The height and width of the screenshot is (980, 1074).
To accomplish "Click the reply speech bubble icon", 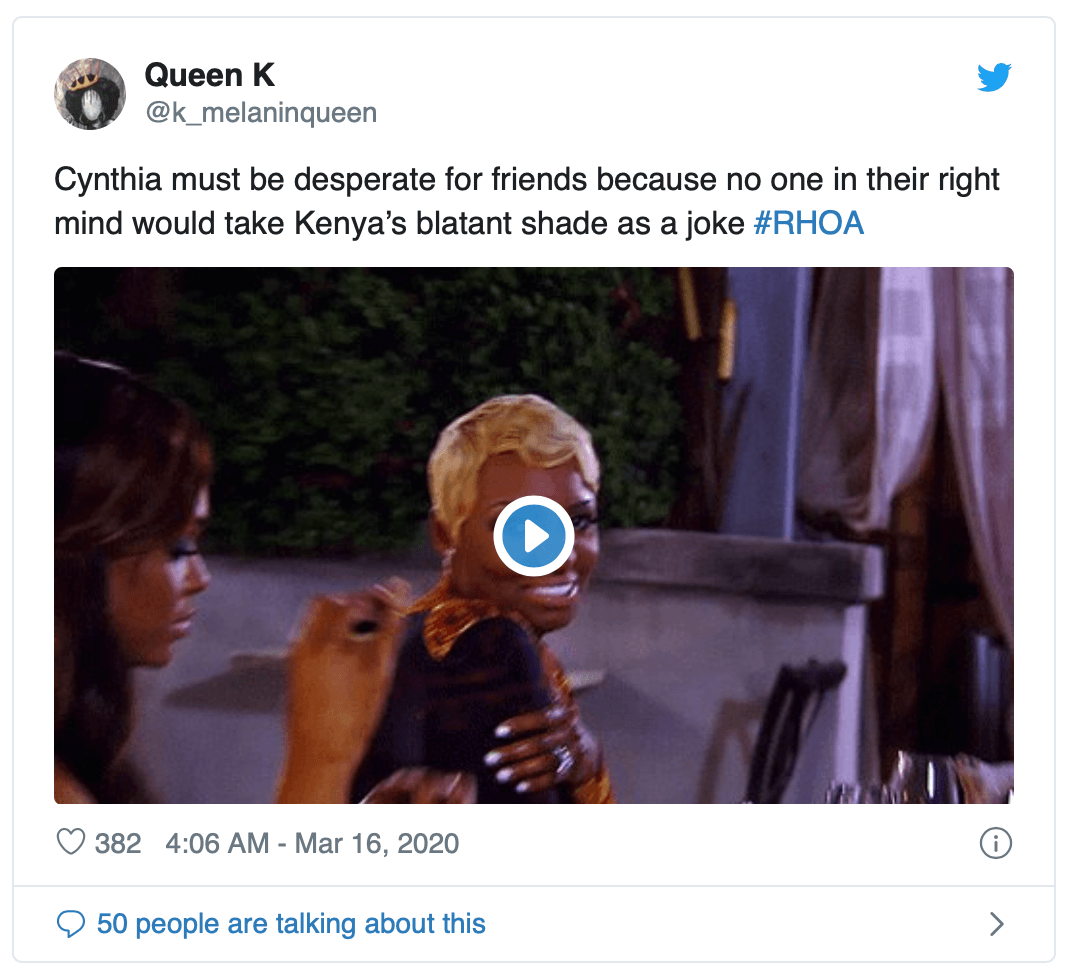I will 71,924.
